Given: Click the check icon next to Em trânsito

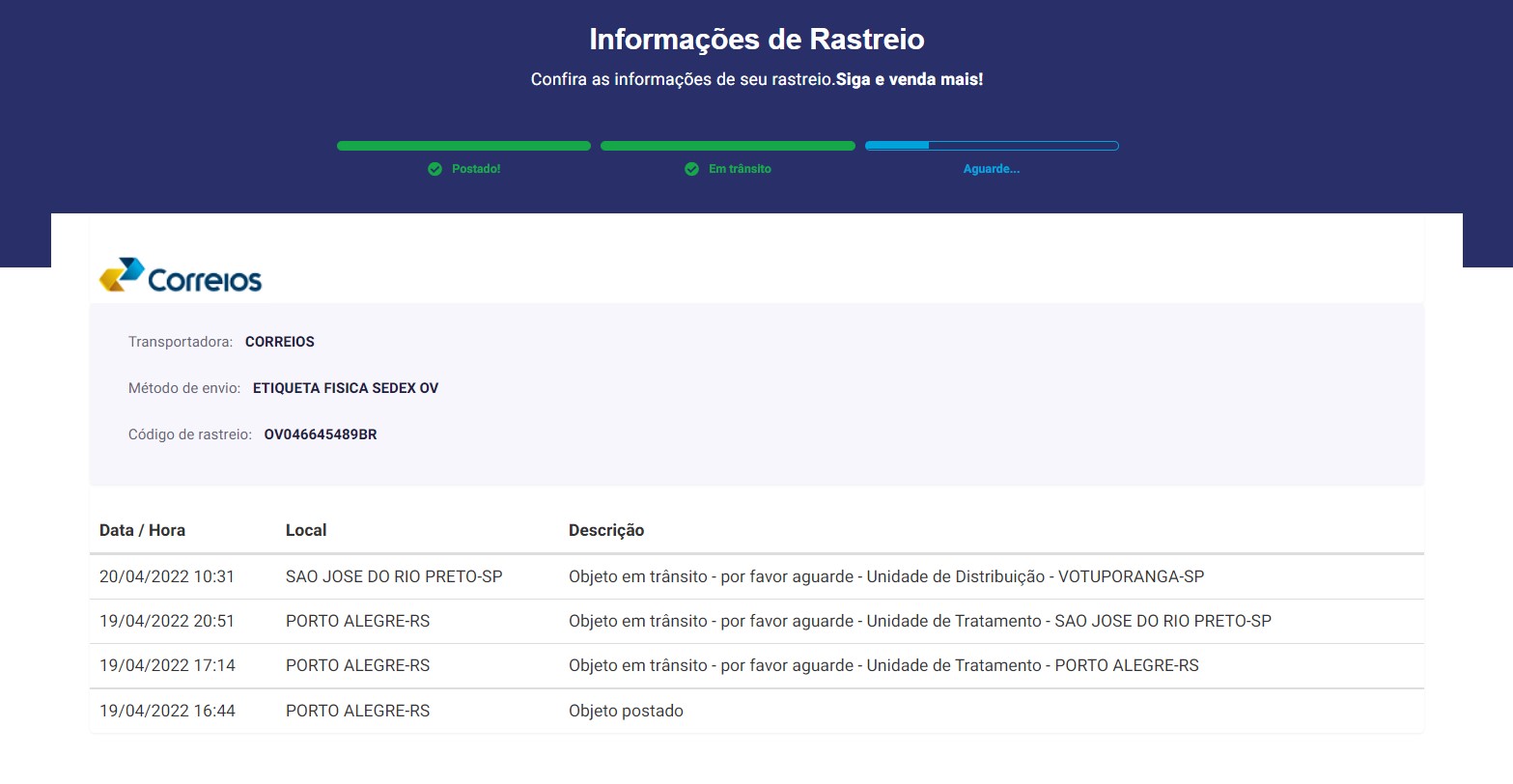Looking at the screenshot, I should tap(692, 168).
